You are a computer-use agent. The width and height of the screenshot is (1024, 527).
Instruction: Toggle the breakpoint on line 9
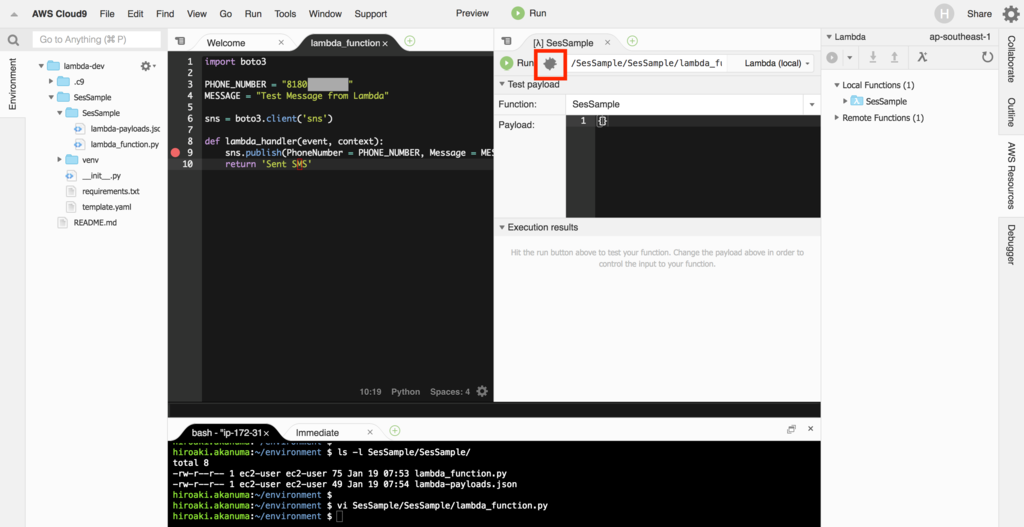175,153
